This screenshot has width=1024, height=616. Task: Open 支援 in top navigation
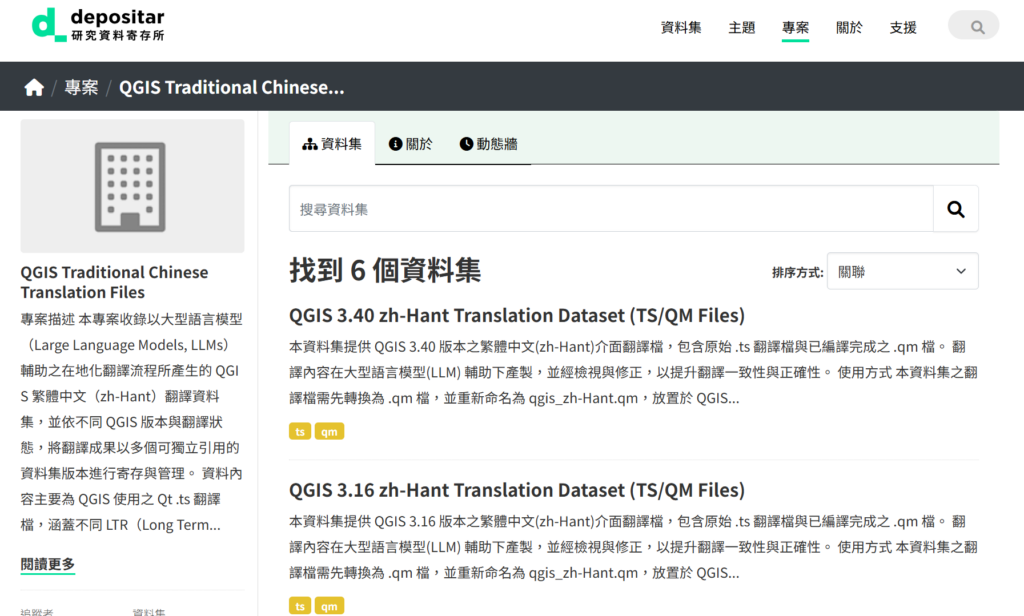click(x=903, y=28)
